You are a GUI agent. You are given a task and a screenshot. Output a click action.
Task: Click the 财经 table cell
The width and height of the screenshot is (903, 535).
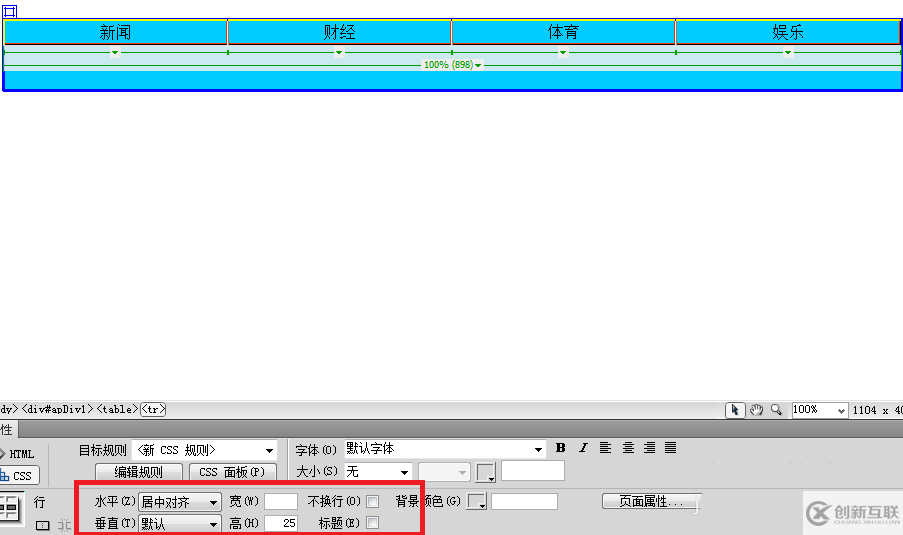[x=339, y=32]
